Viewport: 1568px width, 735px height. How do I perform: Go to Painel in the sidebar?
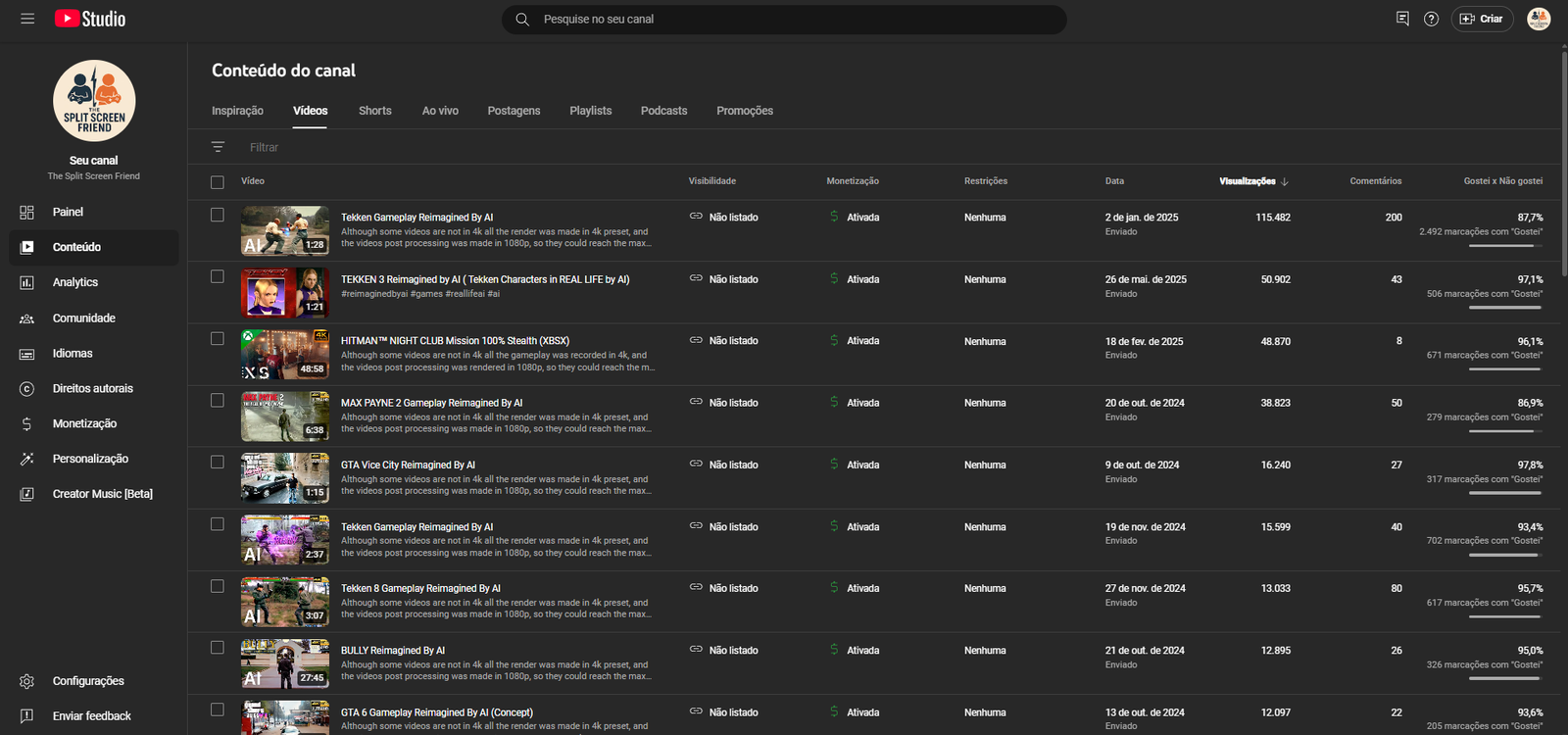(x=94, y=212)
